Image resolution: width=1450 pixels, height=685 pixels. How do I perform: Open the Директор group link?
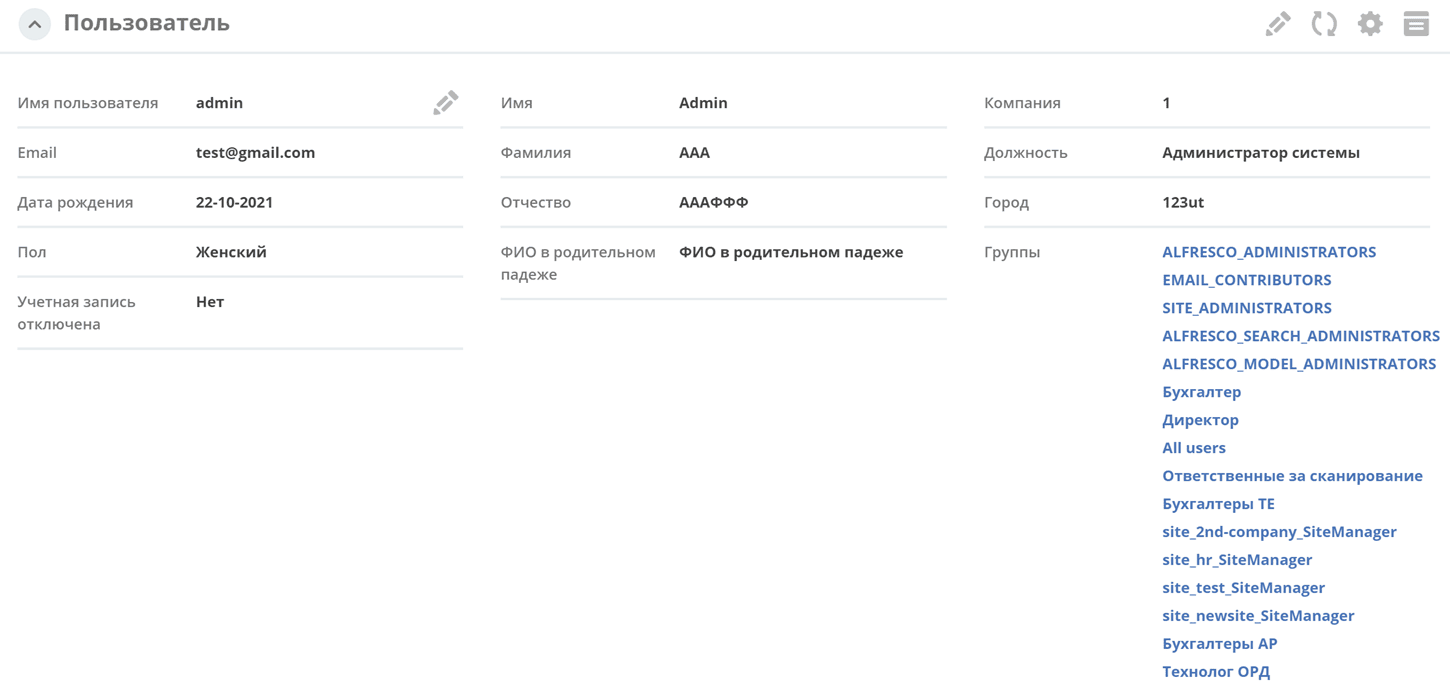coord(1200,420)
